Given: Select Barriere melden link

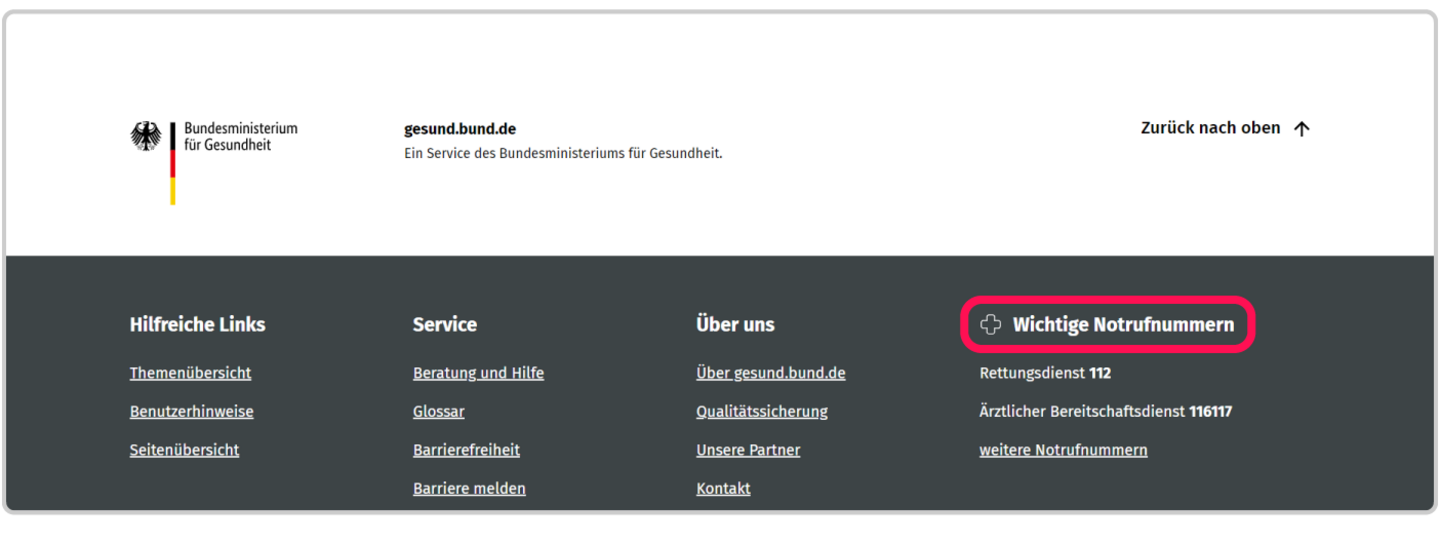Looking at the screenshot, I should point(469,489).
